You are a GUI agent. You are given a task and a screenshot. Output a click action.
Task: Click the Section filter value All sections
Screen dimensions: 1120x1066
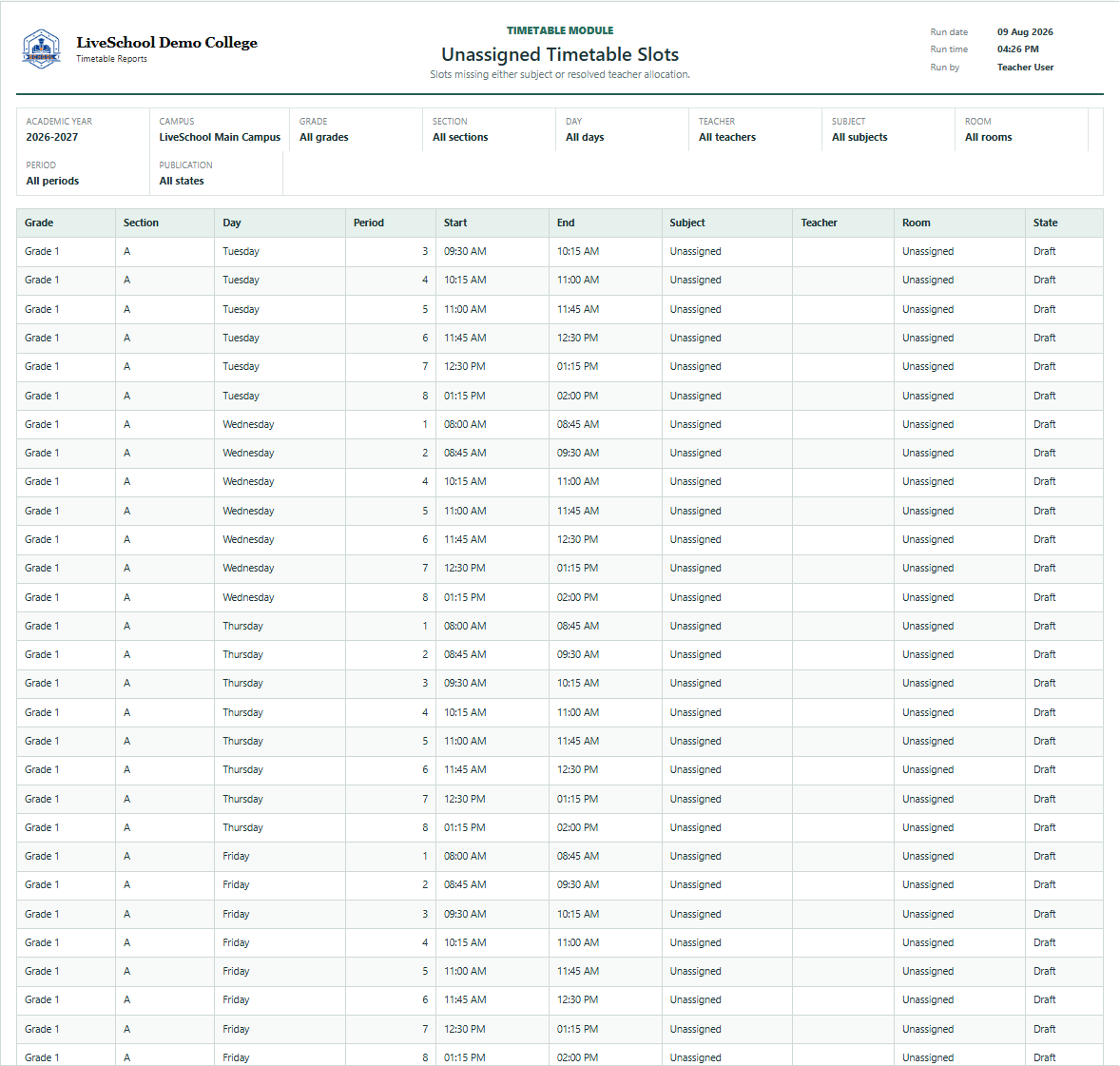(x=460, y=137)
